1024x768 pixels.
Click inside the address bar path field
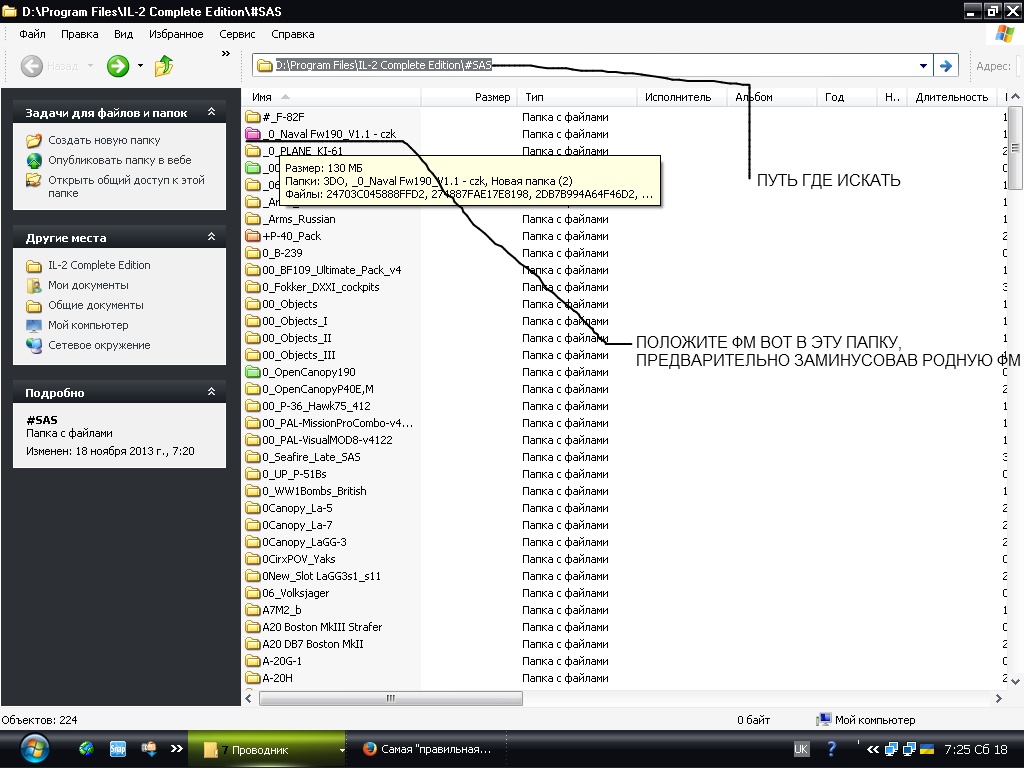(x=584, y=65)
